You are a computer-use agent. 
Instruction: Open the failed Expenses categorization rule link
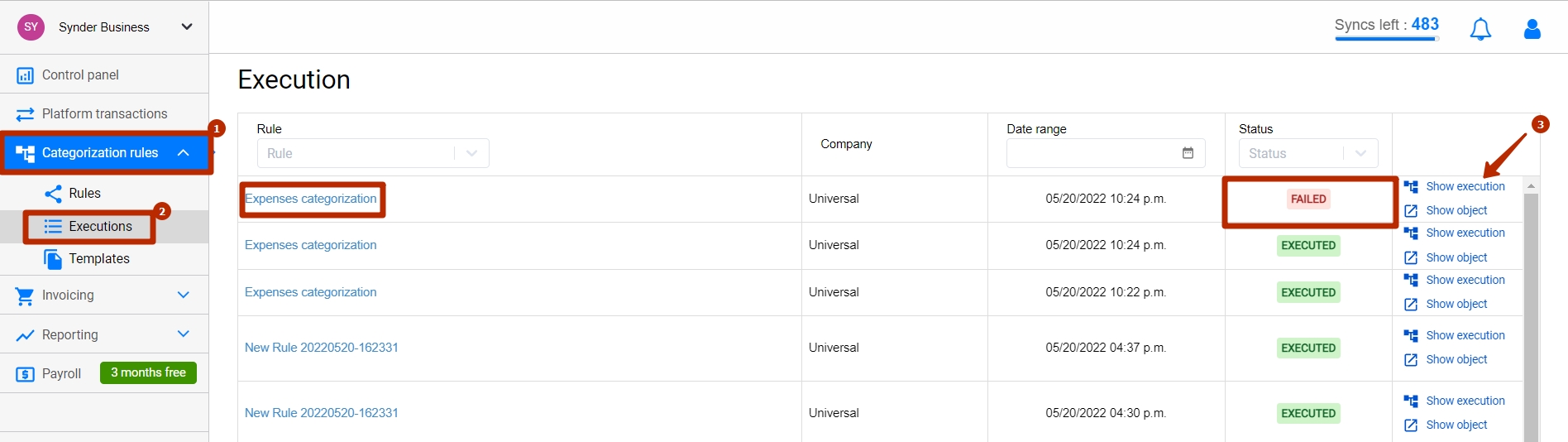pyautogui.click(x=311, y=199)
